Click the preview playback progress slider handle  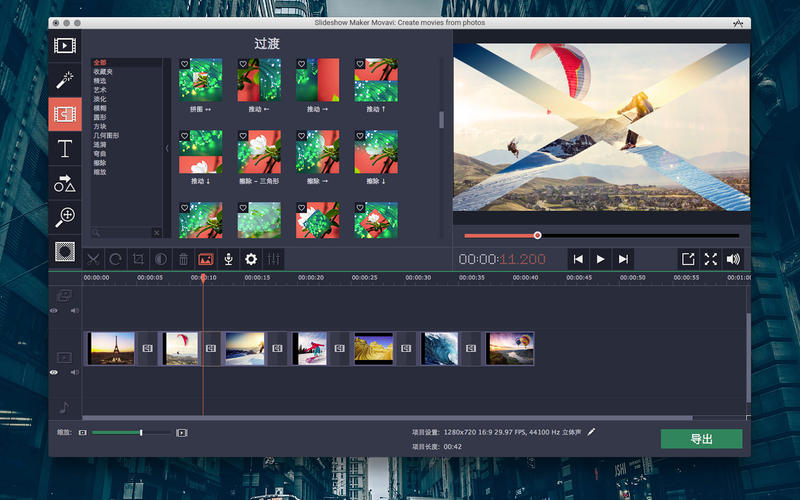537,235
